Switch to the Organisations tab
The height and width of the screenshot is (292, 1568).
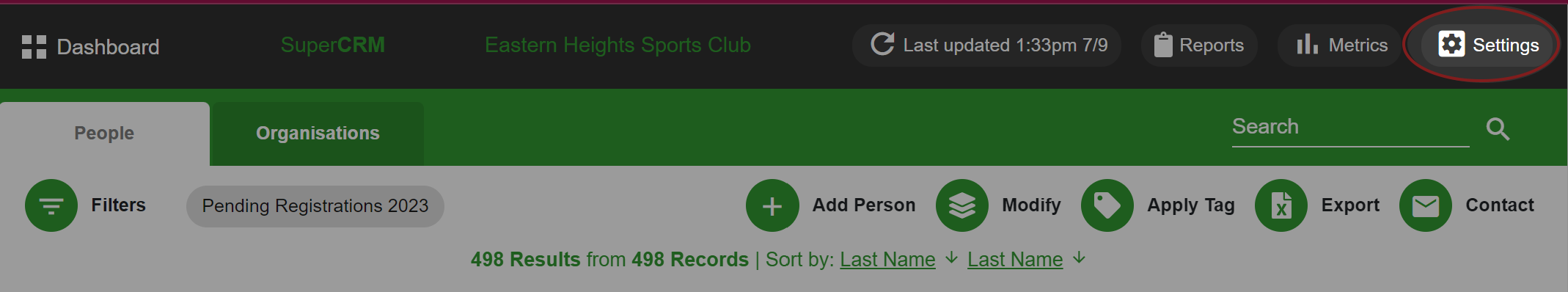pyautogui.click(x=318, y=134)
